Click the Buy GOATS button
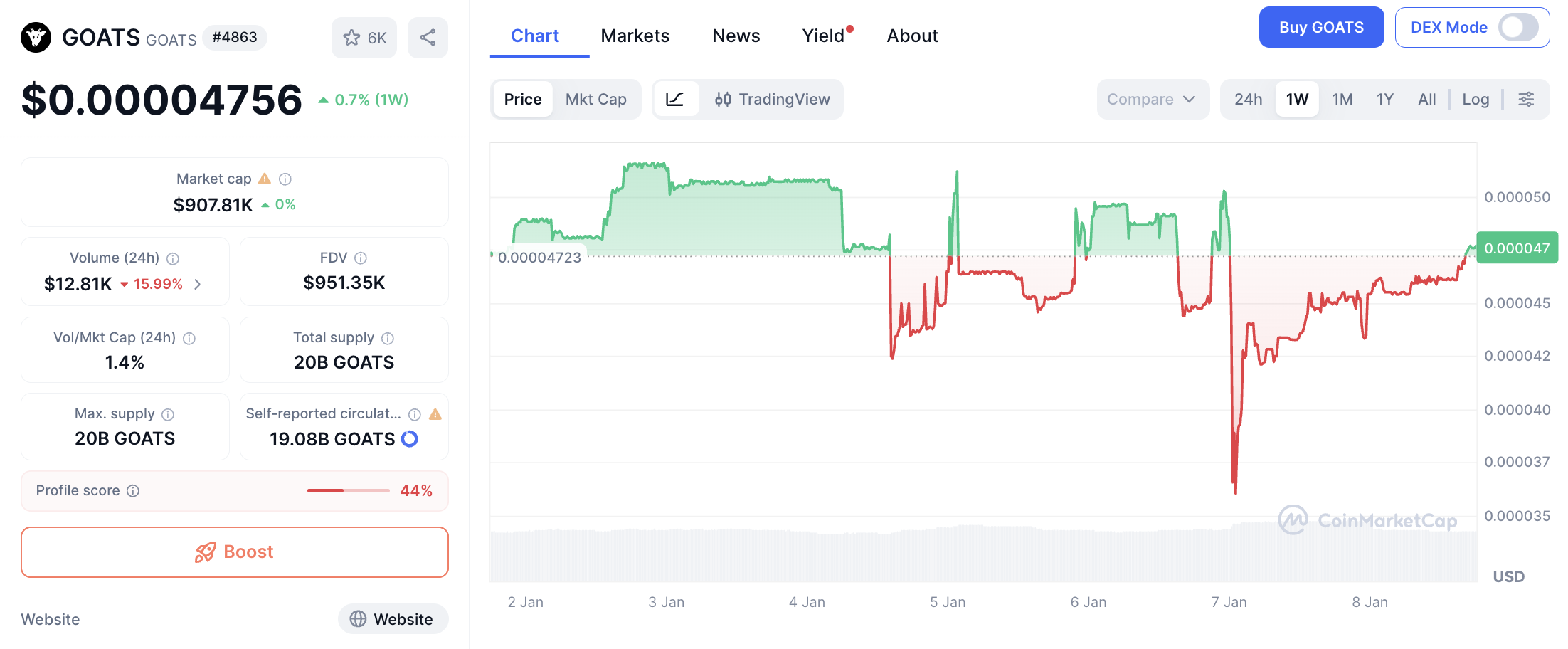 coord(1320,28)
